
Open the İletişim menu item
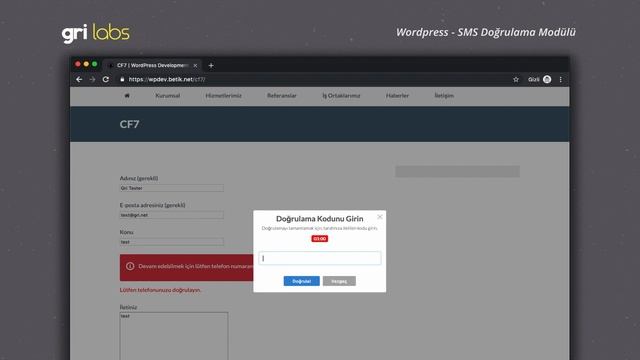point(444,96)
